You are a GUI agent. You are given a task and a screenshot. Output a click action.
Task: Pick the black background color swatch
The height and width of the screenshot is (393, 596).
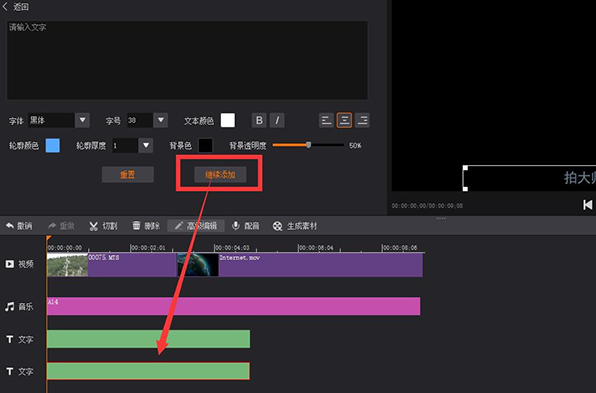tap(206, 145)
